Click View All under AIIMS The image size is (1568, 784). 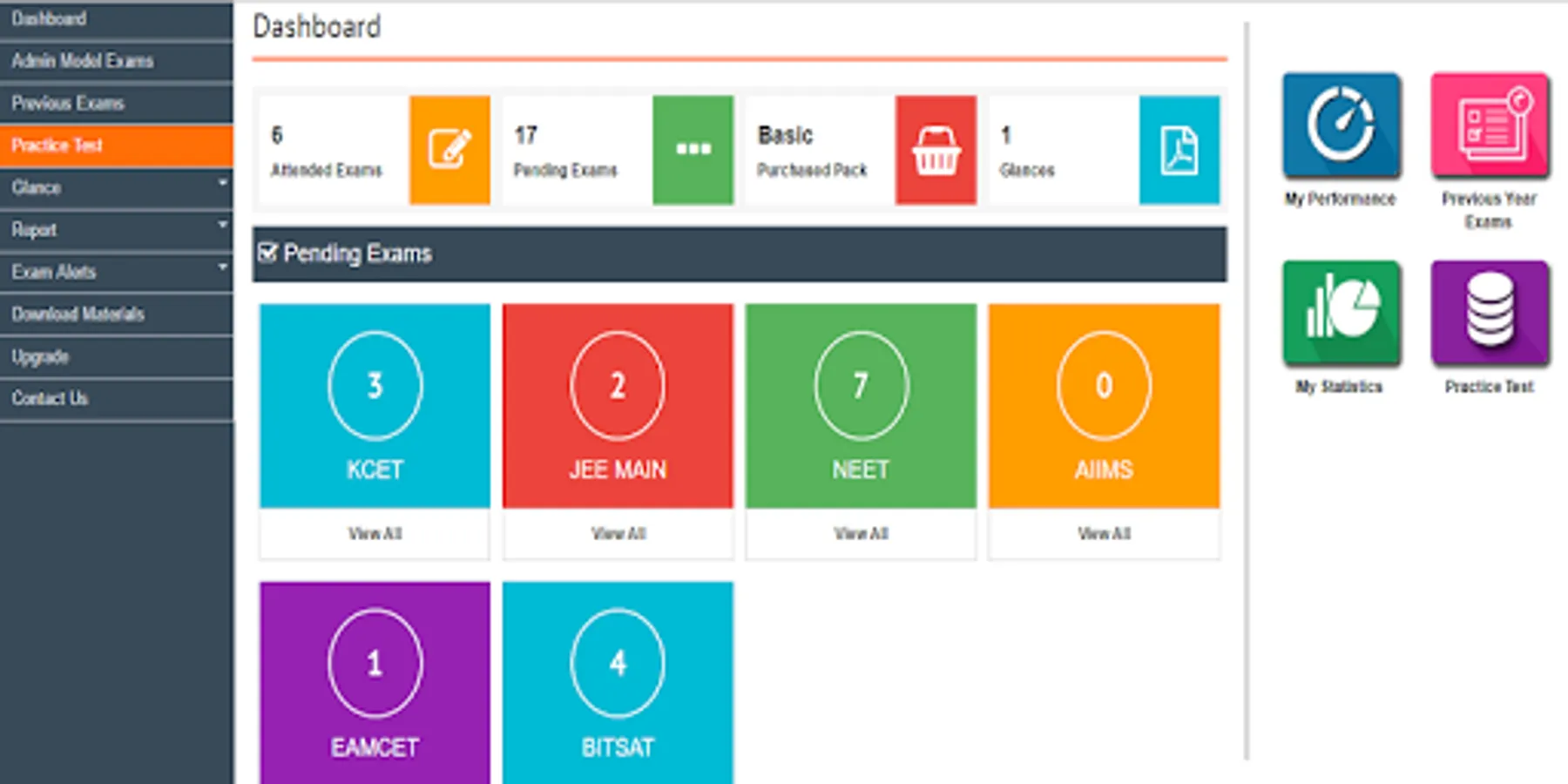(x=1105, y=533)
